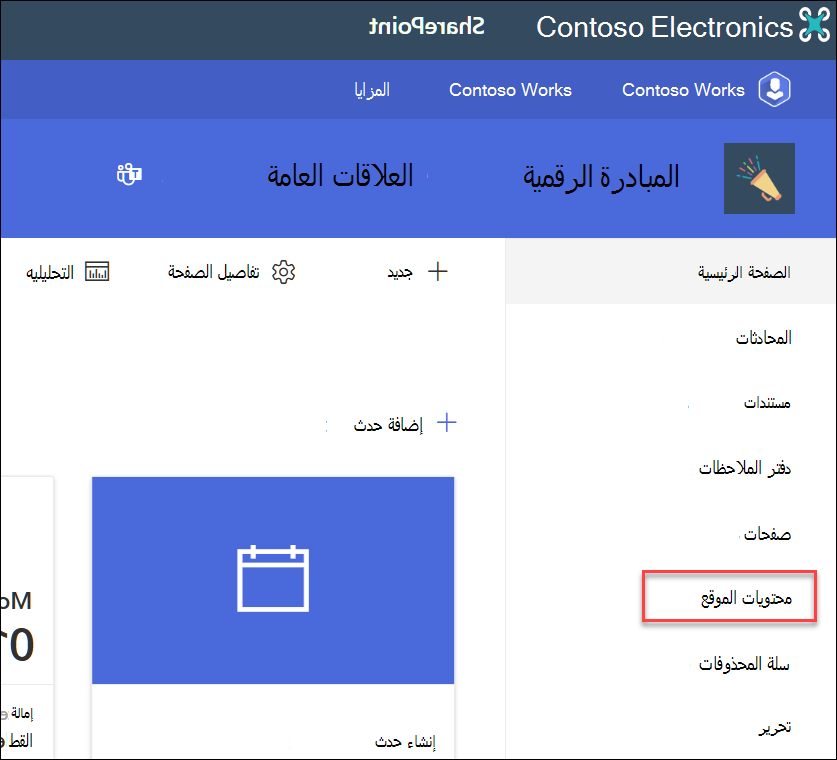Open صفحات in site navigation
837x760 pixels.
click(x=767, y=534)
